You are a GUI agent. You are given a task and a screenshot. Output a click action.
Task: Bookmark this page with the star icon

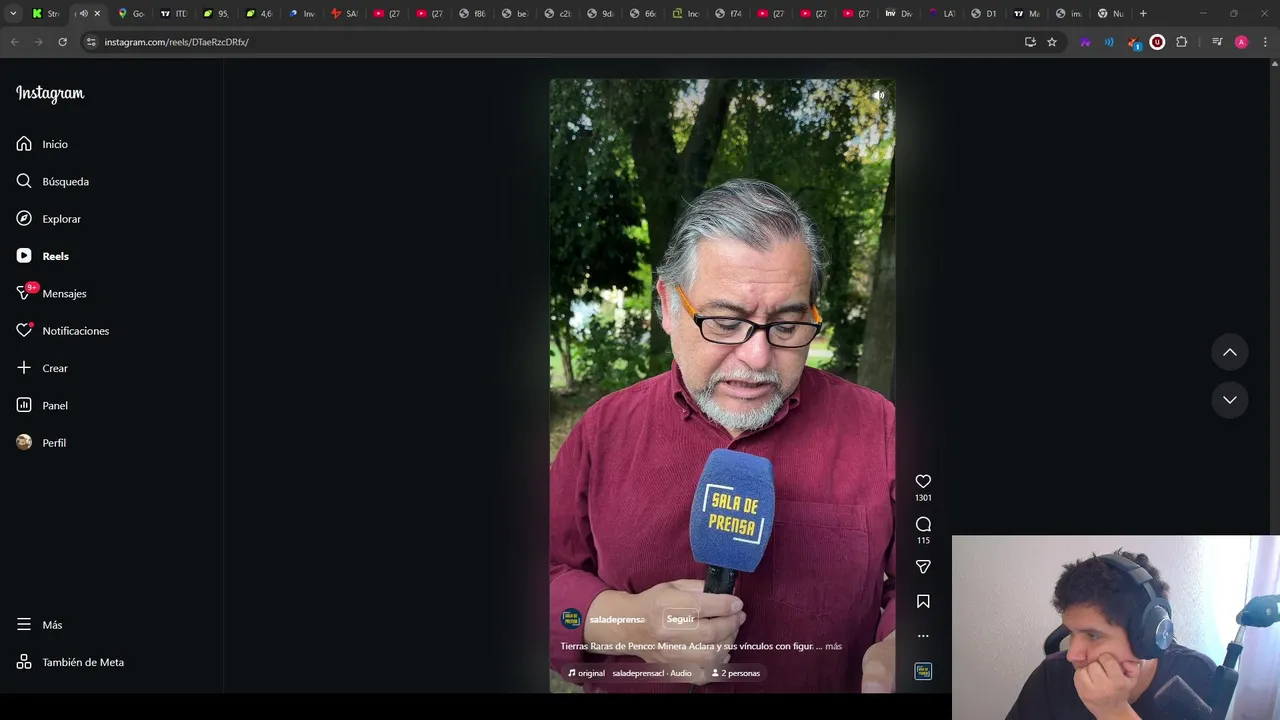1052,42
